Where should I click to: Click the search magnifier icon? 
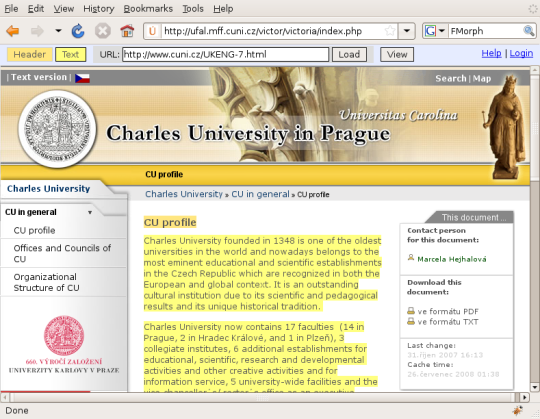pos(529,31)
